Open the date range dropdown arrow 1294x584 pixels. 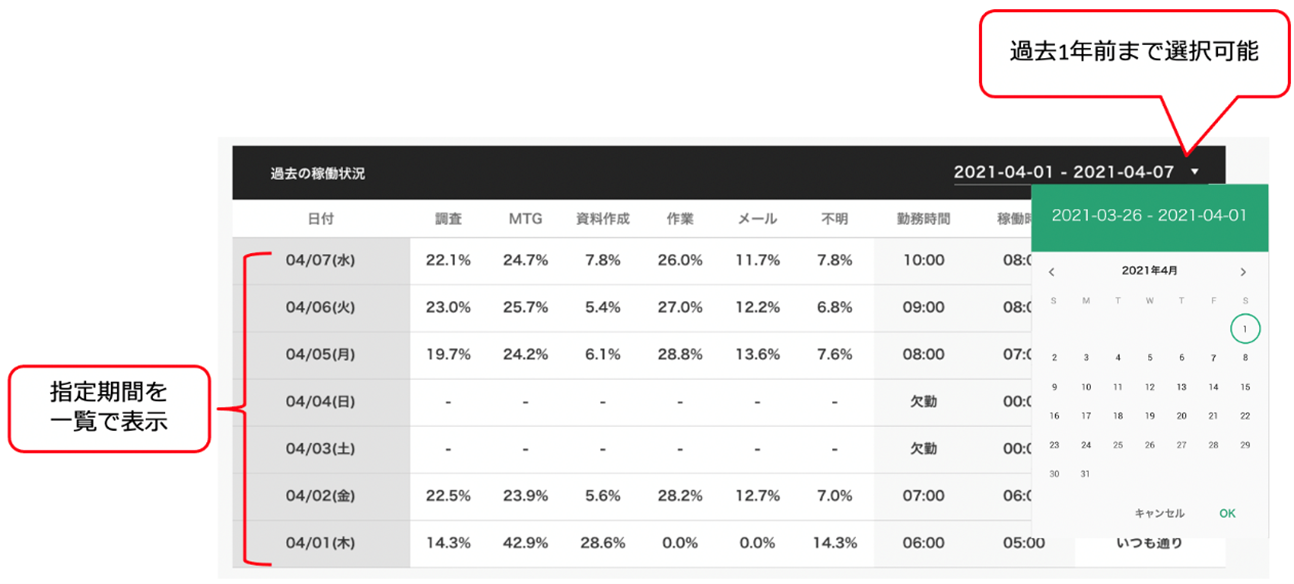tap(1194, 172)
